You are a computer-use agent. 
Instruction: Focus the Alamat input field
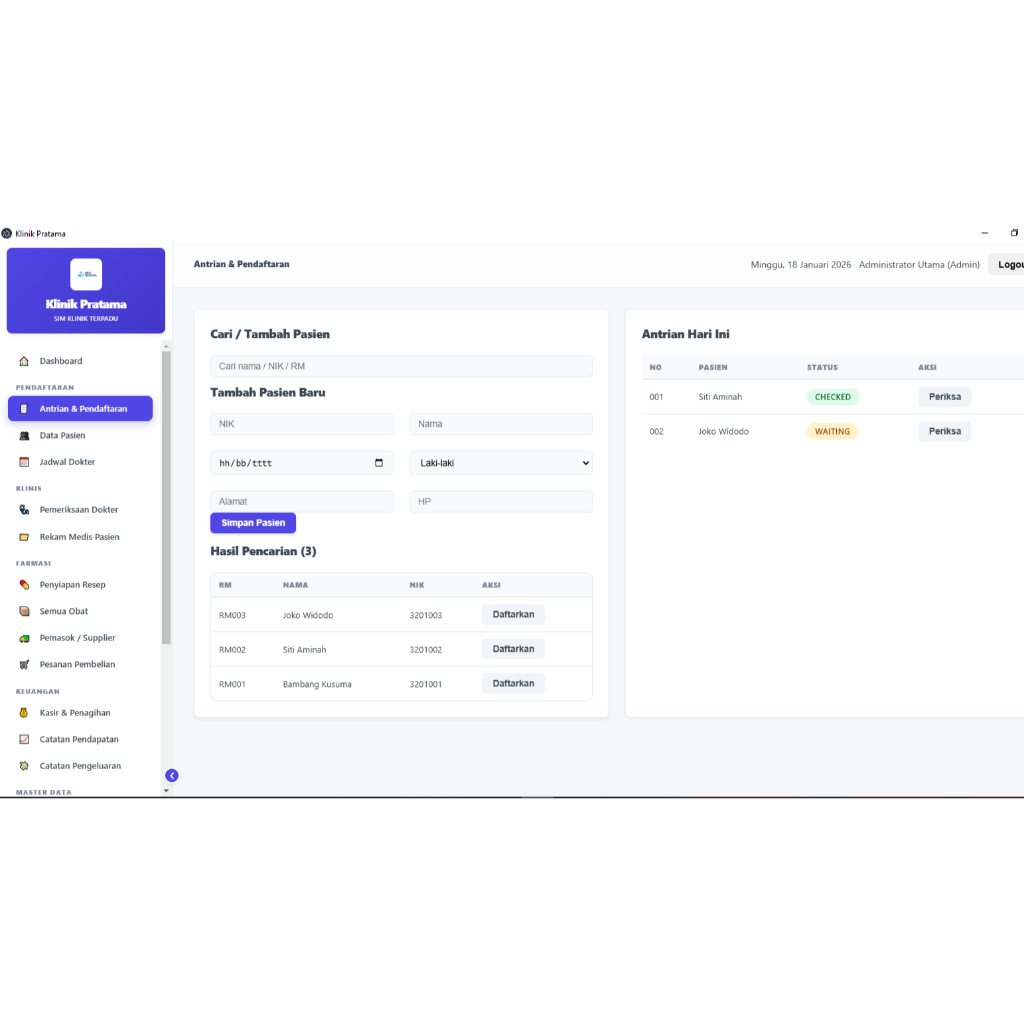[302, 502]
